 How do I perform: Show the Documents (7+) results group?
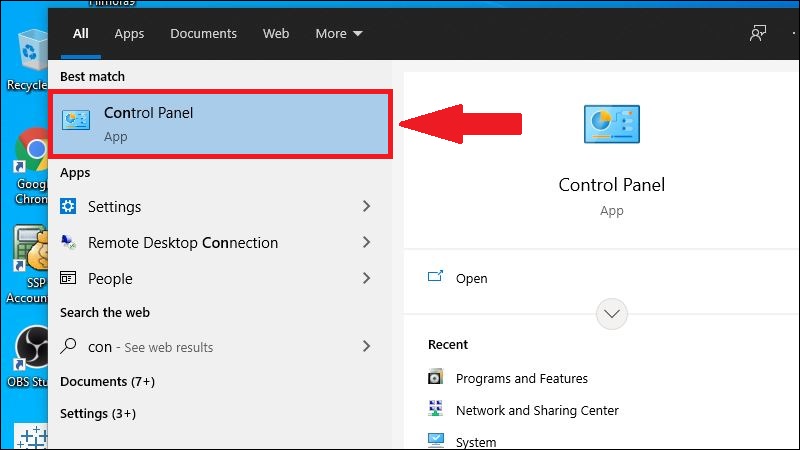pyautogui.click(x=107, y=382)
